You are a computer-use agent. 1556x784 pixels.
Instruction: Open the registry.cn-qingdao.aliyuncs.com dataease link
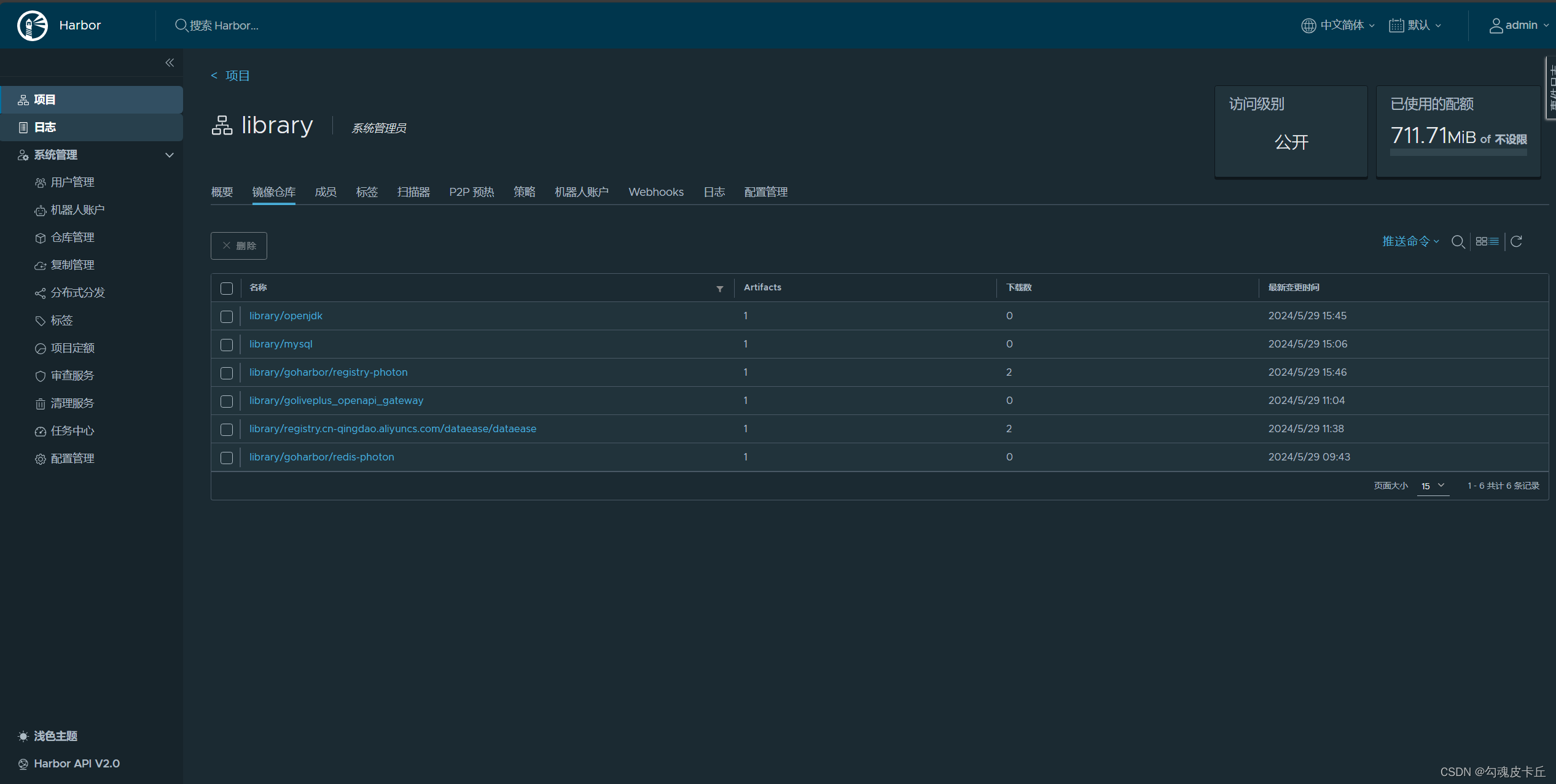click(393, 429)
